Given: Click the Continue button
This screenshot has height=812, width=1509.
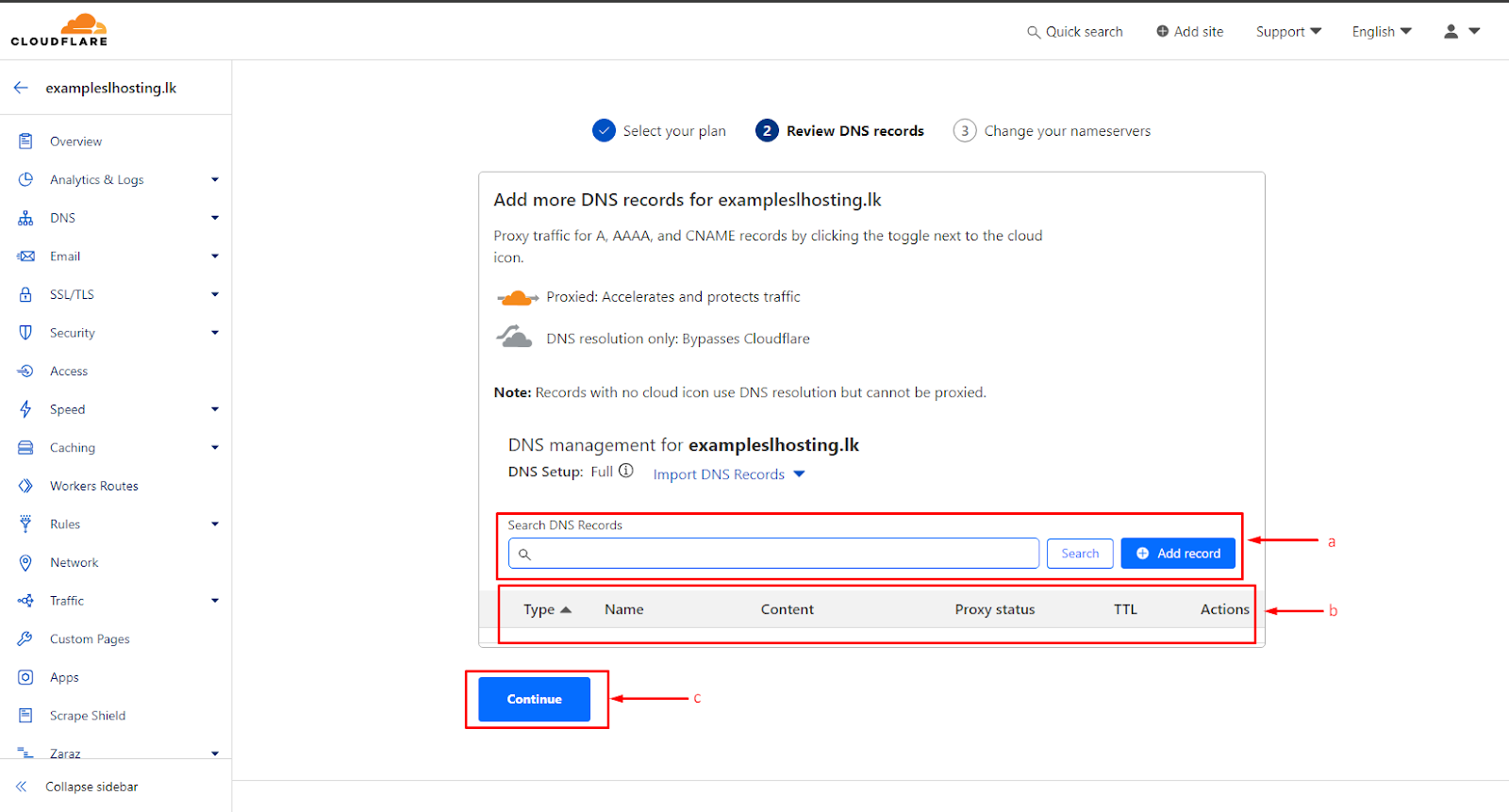Looking at the screenshot, I should [534, 699].
